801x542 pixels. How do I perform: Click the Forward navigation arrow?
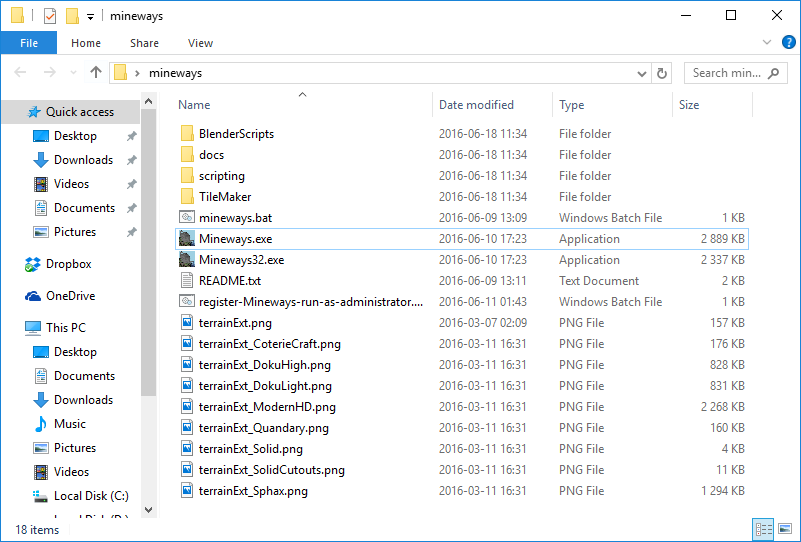[50, 73]
